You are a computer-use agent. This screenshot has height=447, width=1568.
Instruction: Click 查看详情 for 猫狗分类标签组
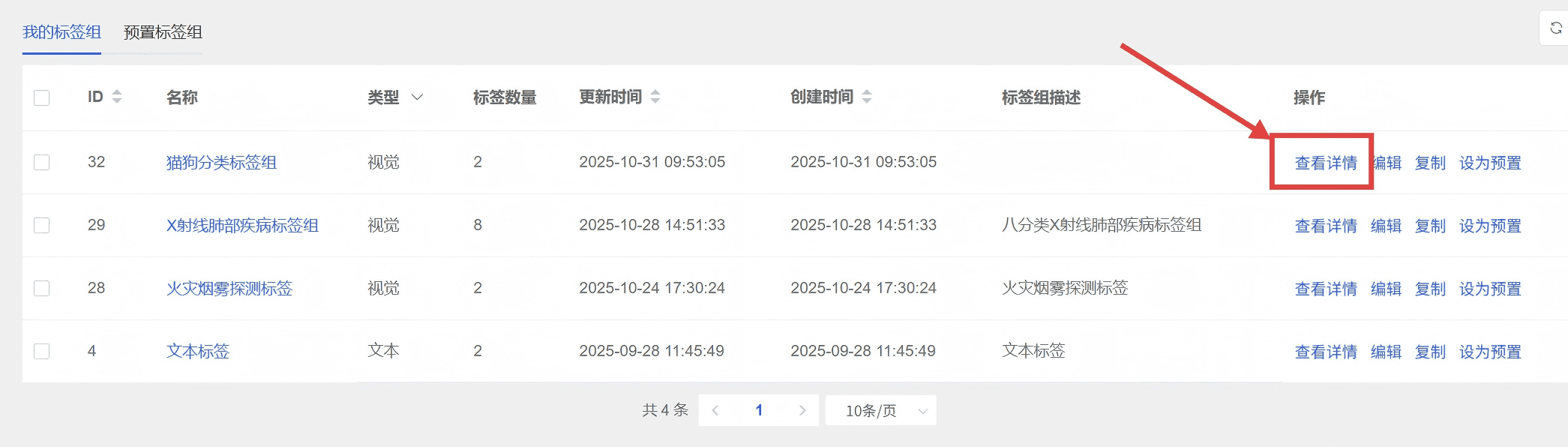[1325, 163]
